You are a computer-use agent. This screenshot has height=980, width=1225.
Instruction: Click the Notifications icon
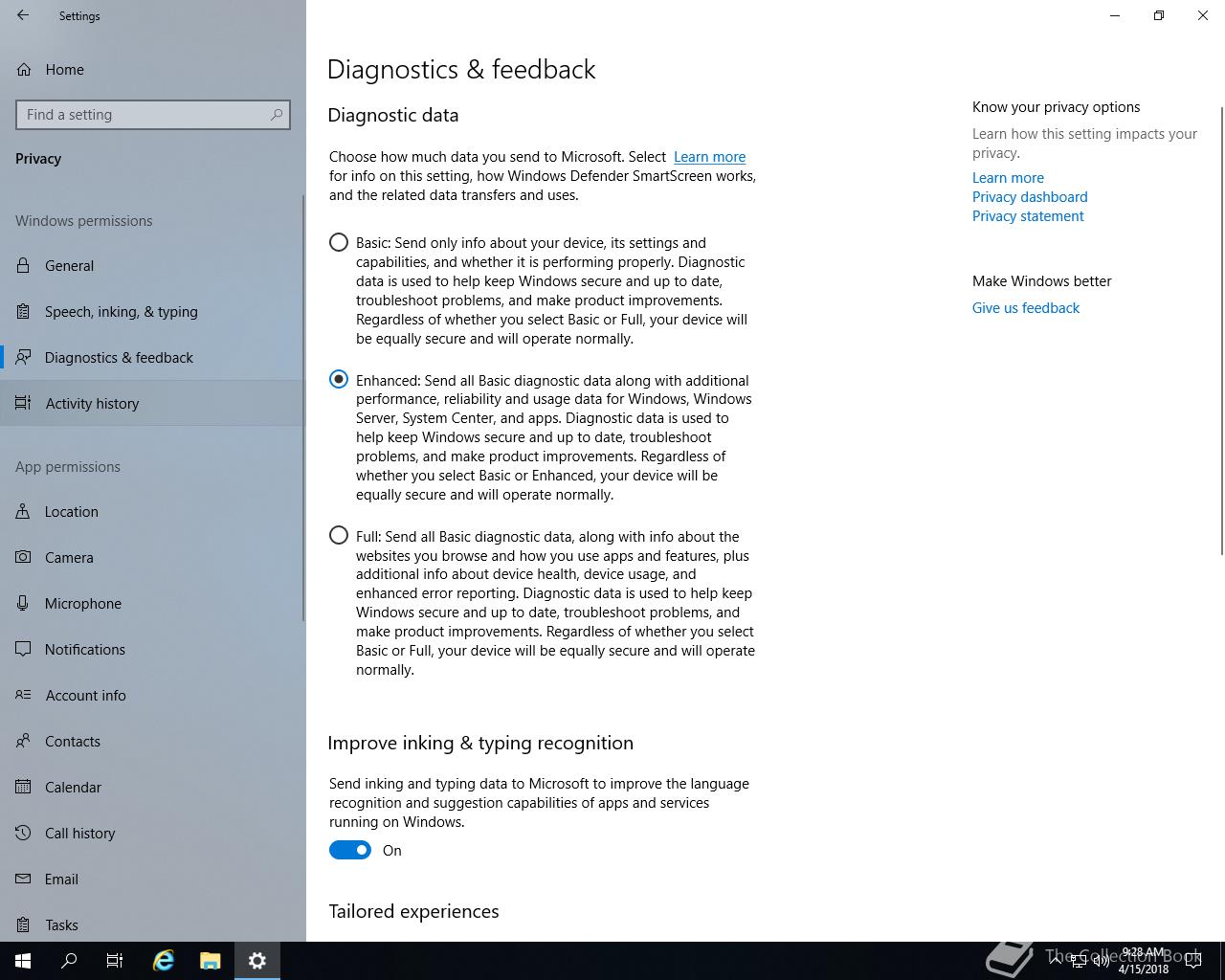(x=23, y=649)
